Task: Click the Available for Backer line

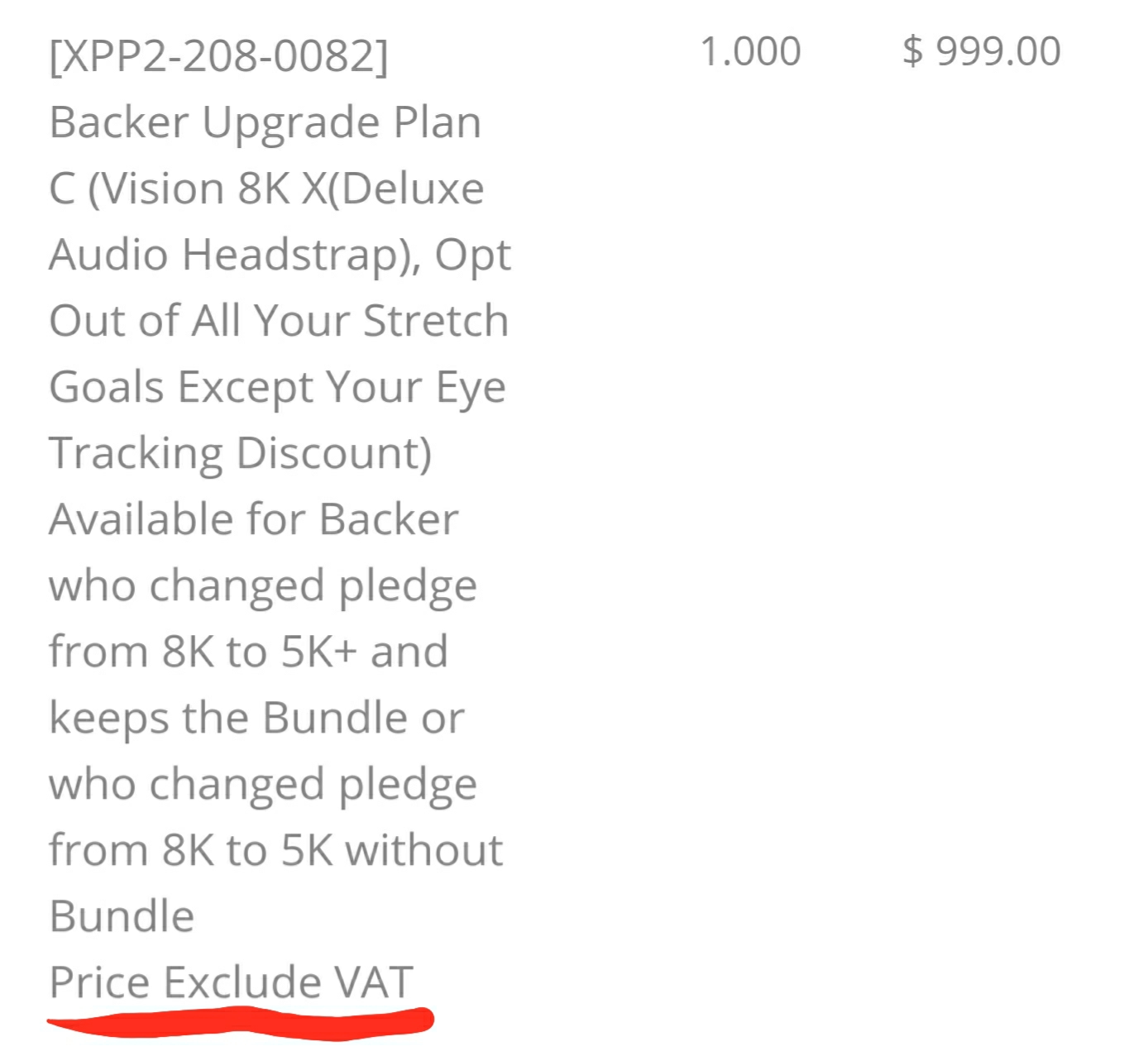Action: tap(253, 519)
